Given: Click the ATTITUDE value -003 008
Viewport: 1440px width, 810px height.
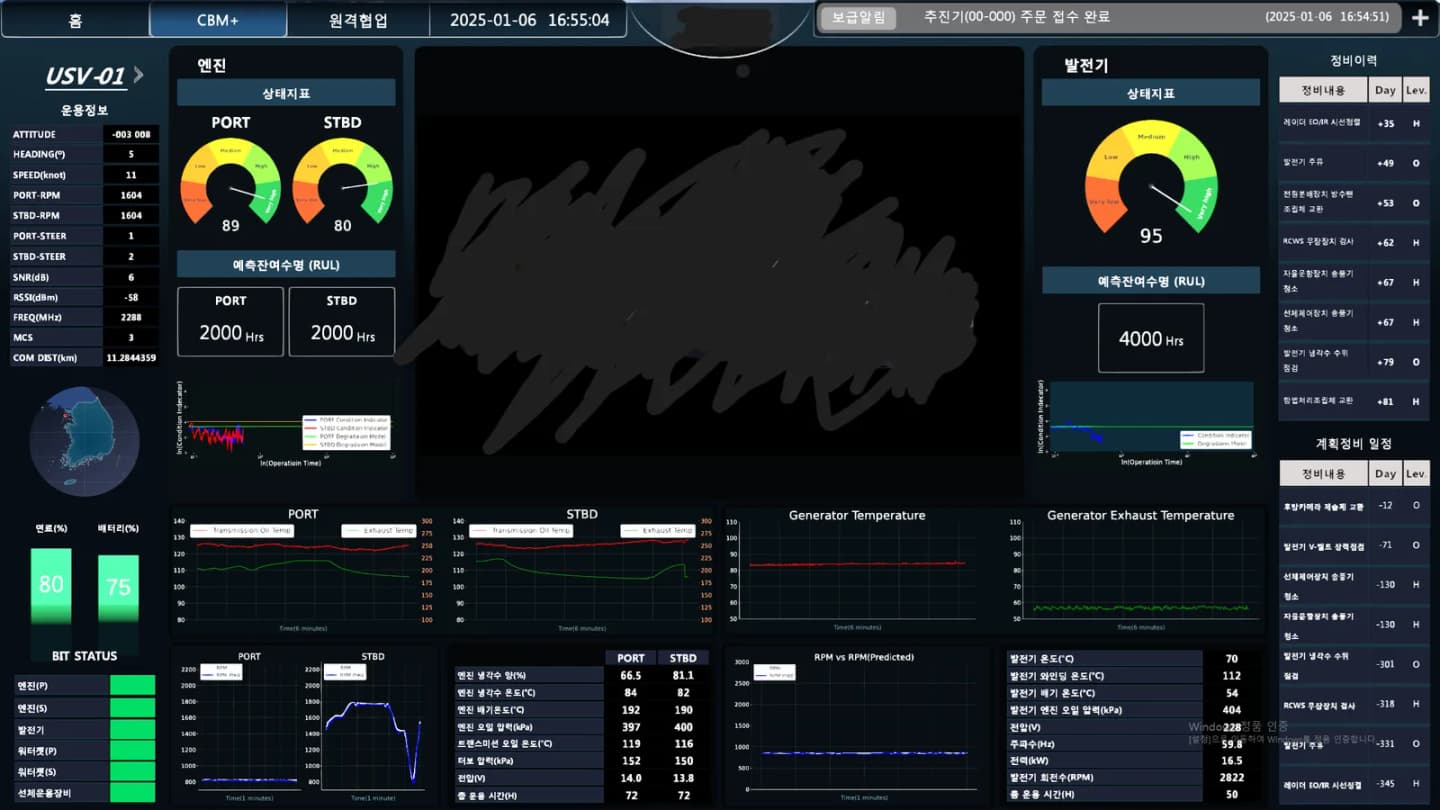Looking at the screenshot, I should 131,134.
